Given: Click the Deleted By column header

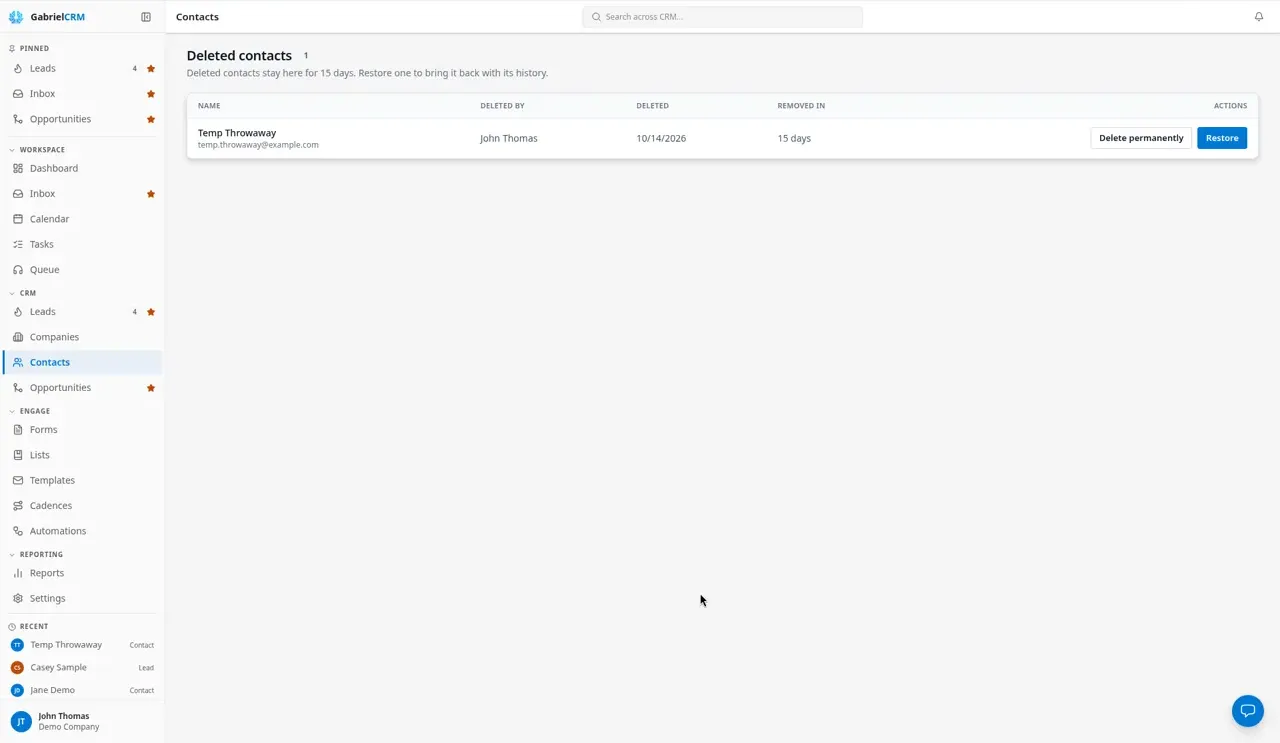Looking at the screenshot, I should (x=502, y=106).
